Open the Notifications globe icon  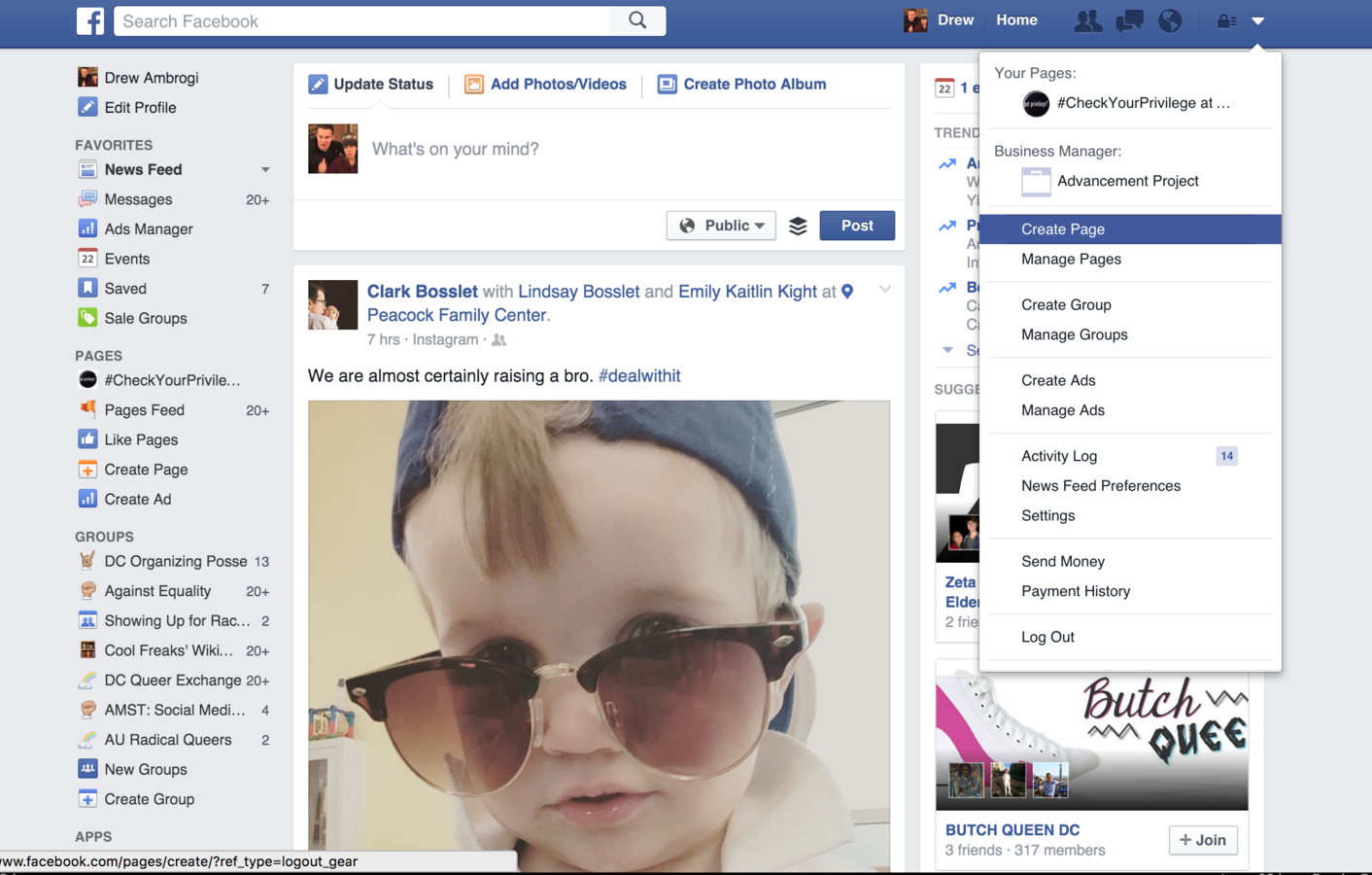tap(1170, 20)
